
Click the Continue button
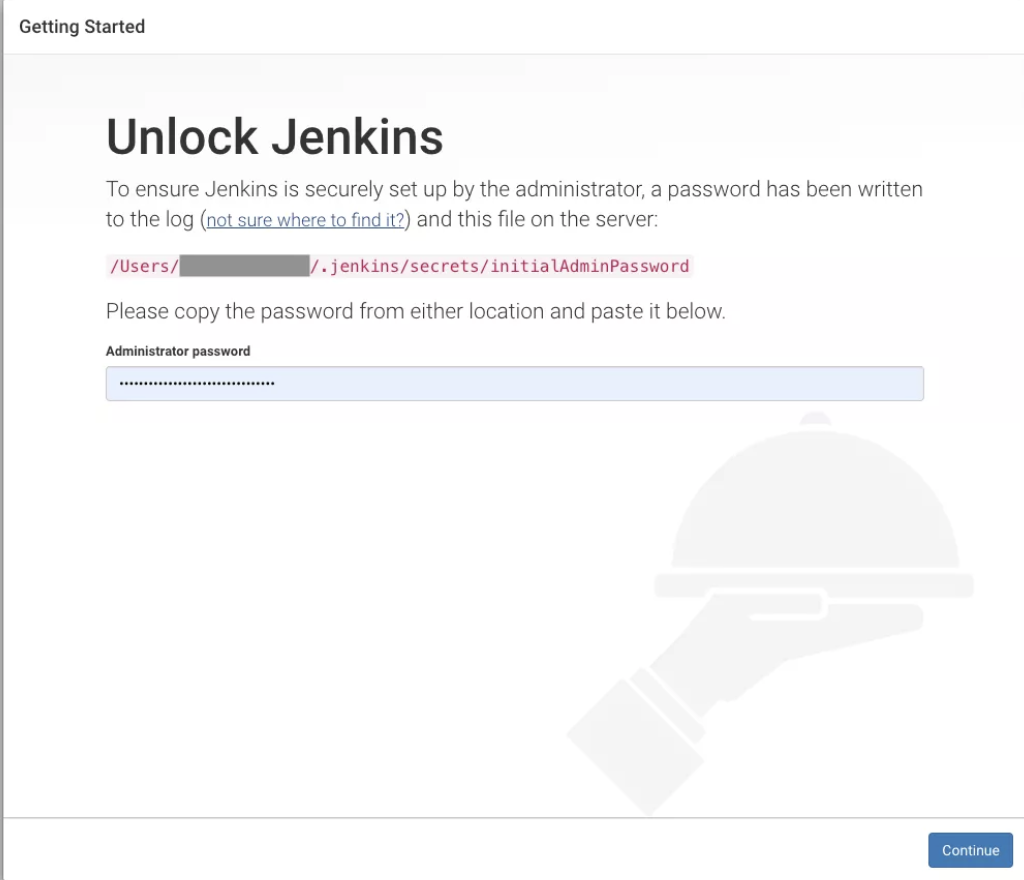coord(969,850)
